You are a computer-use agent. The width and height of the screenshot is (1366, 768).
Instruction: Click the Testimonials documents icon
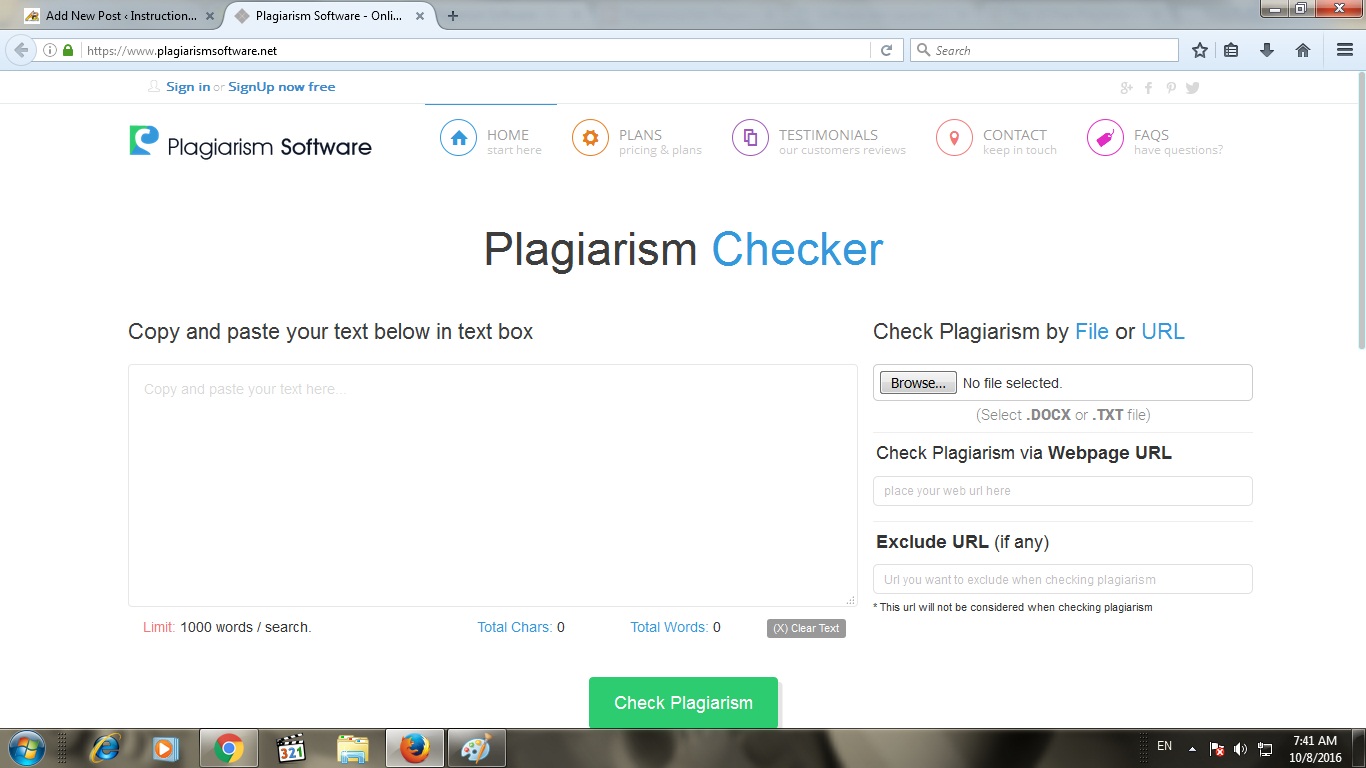pyautogui.click(x=750, y=138)
